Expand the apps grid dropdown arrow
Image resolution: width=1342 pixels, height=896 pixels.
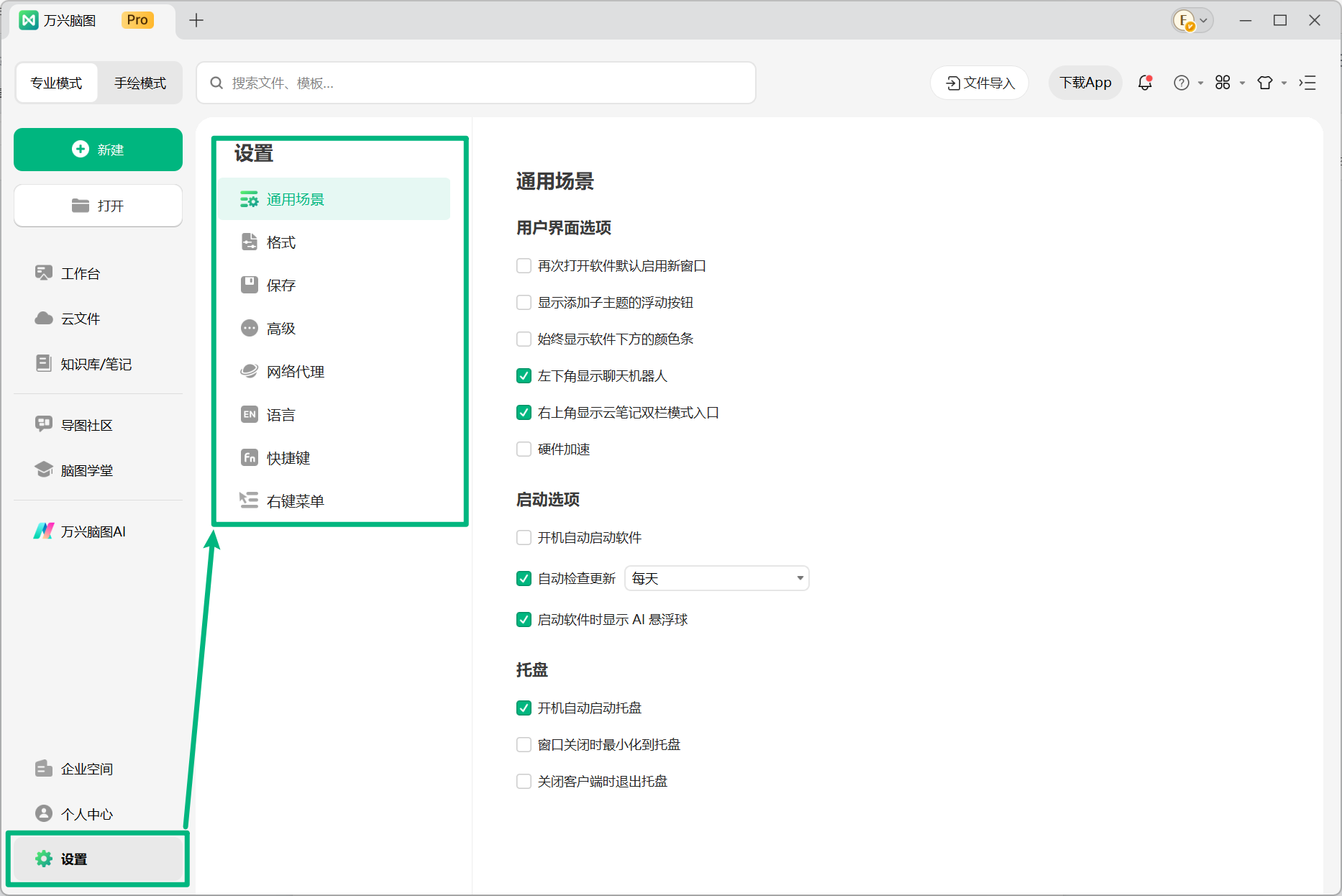tap(1242, 83)
